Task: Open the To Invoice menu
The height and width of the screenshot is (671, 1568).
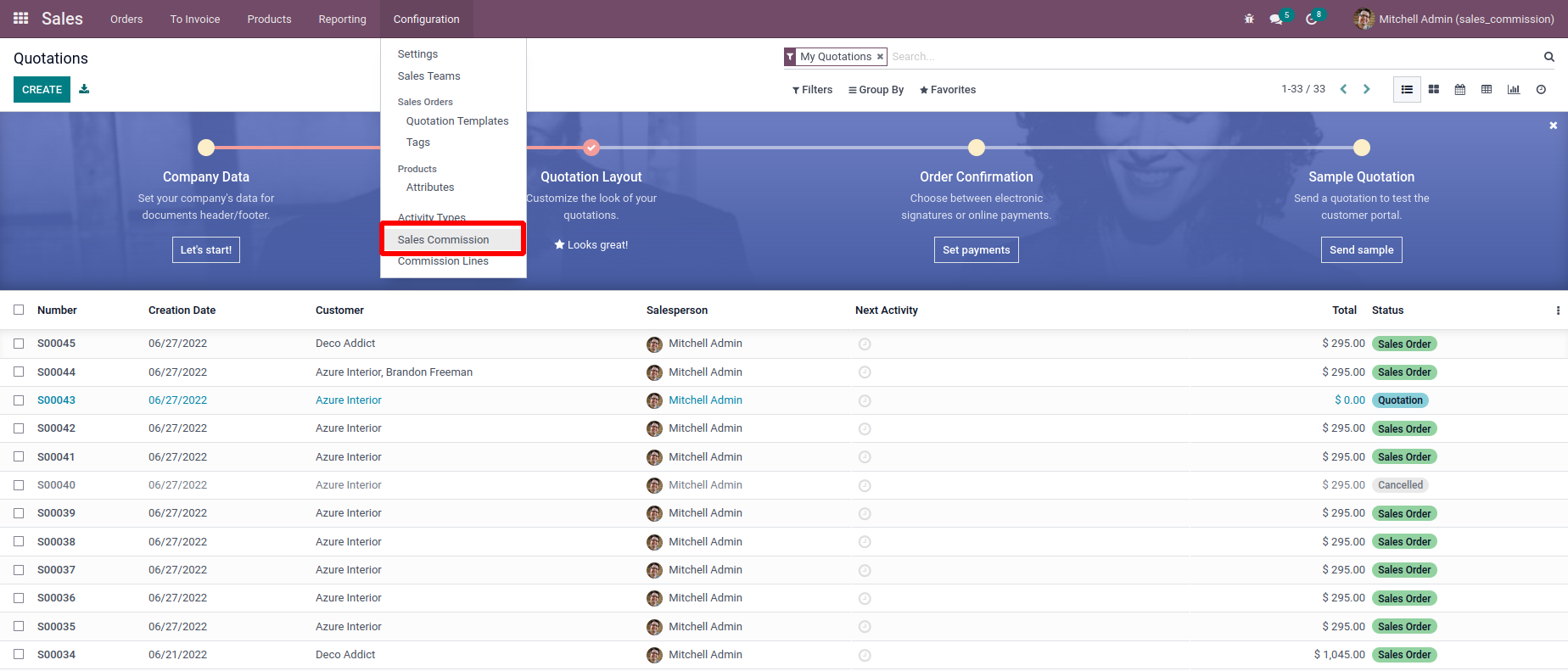Action: tap(195, 19)
